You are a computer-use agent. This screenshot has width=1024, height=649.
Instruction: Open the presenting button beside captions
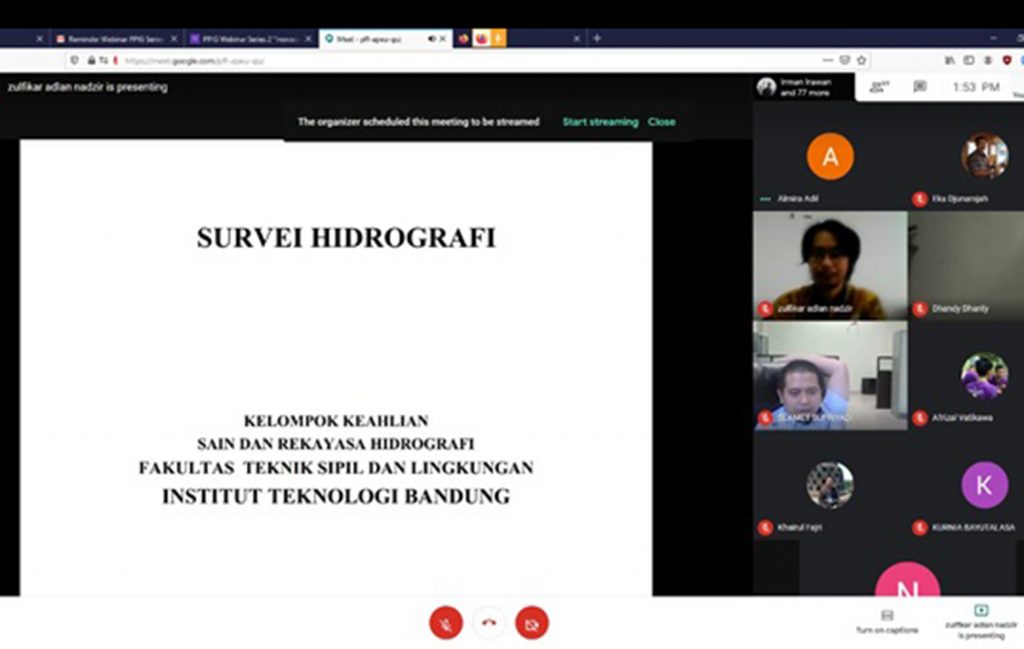pyautogui.click(x=981, y=622)
